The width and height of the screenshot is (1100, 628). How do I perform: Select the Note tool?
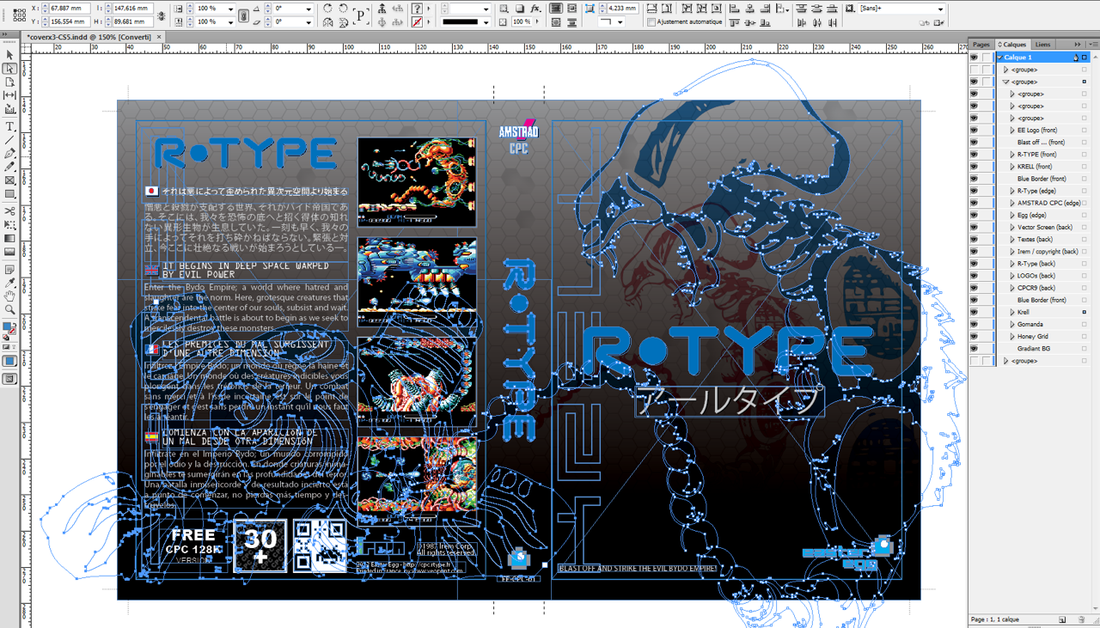tap(10, 269)
